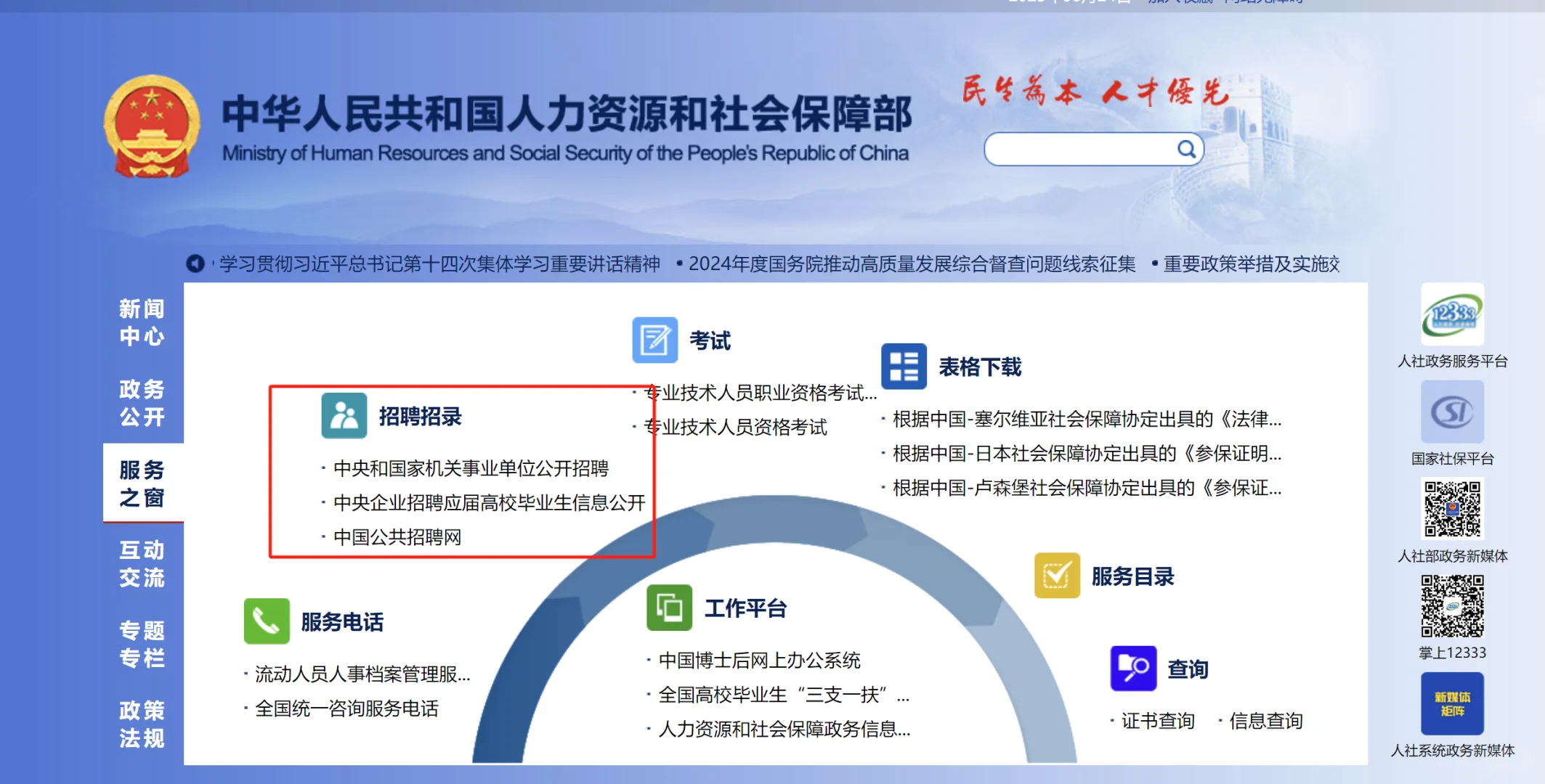
Task: Open 中央企业招聘应届高校毕业生信息公开
Action: 490,502
